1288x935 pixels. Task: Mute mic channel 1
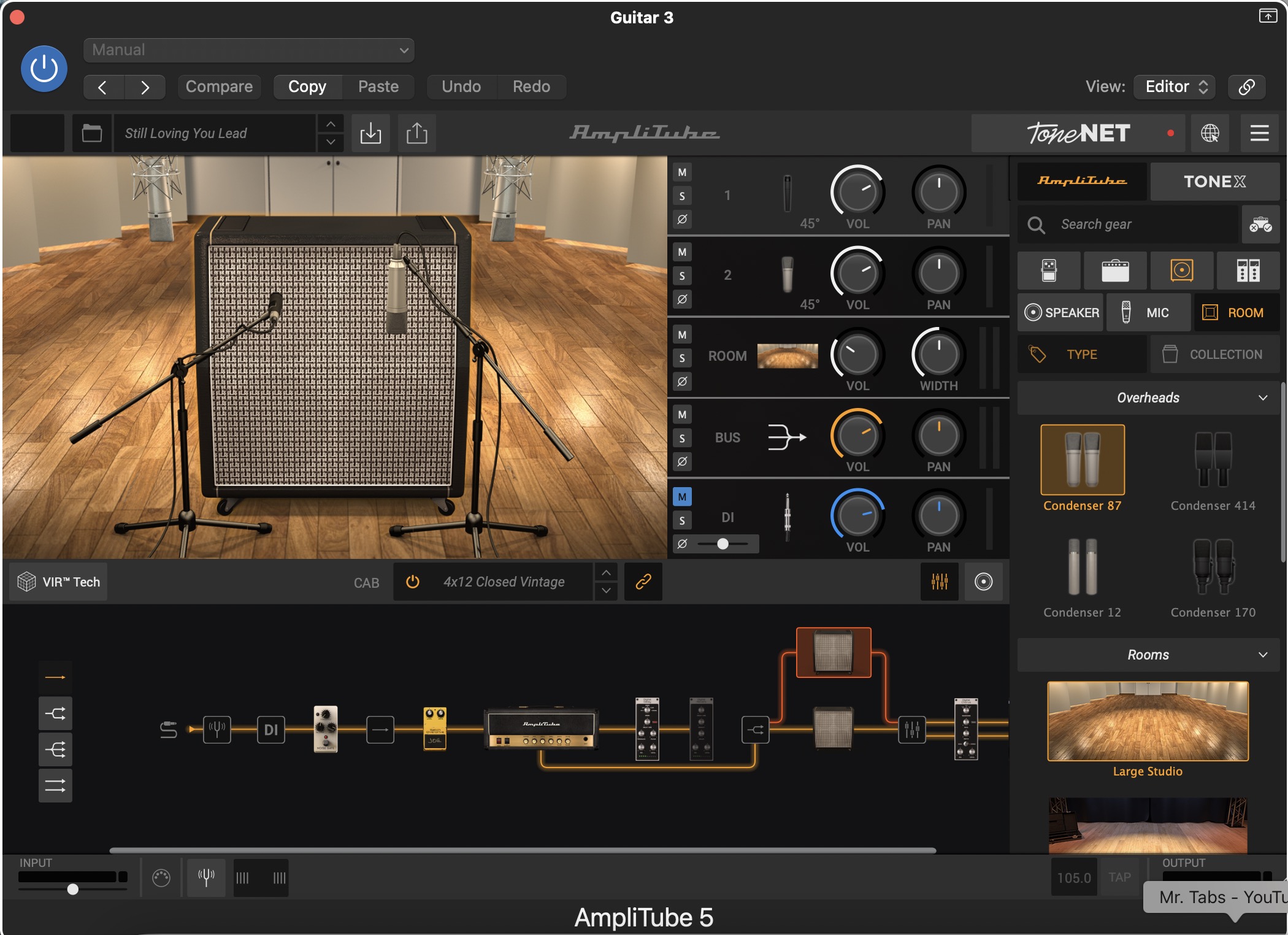coord(682,172)
